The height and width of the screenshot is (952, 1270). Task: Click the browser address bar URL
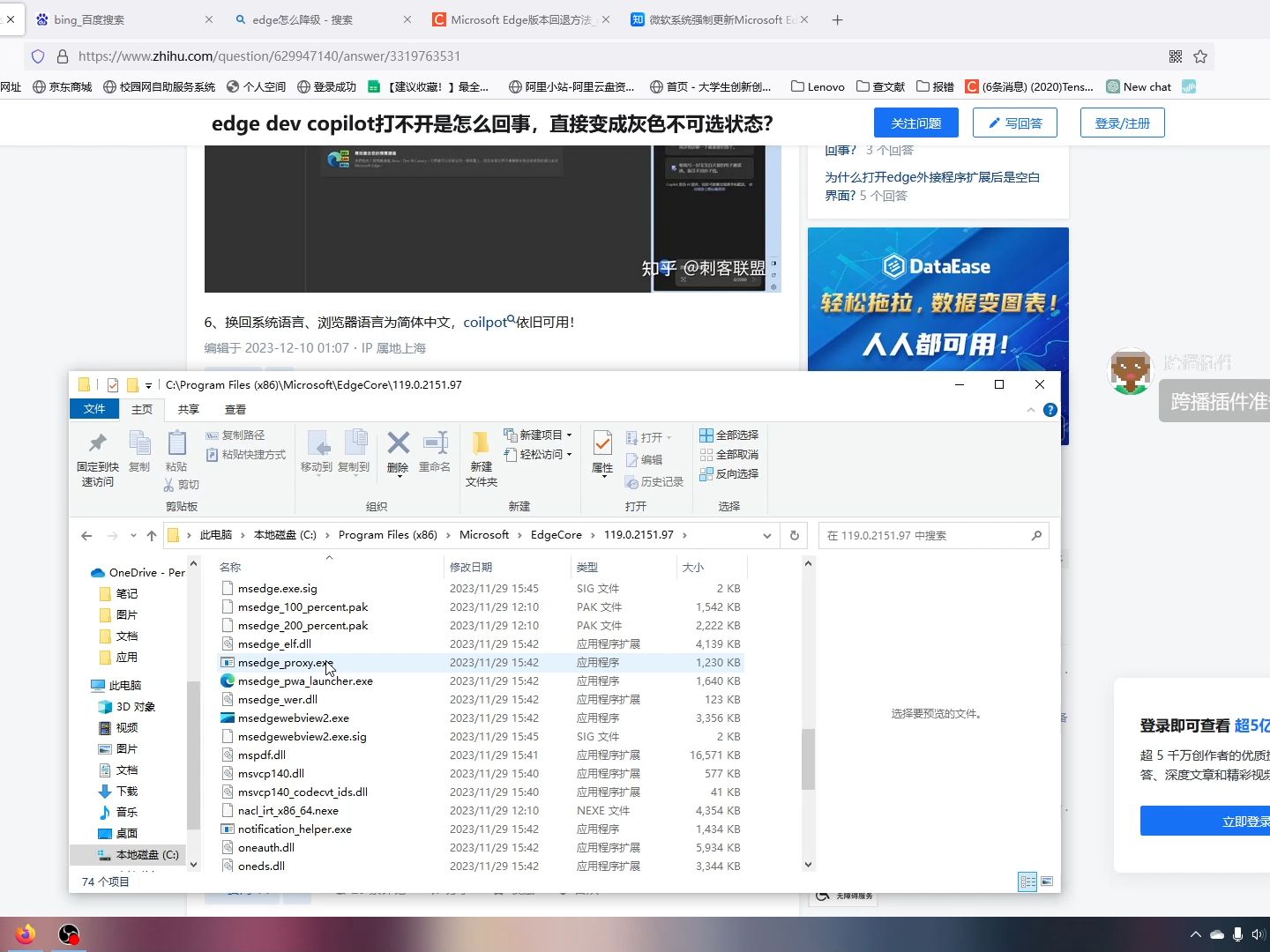click(x=269, y=56)
